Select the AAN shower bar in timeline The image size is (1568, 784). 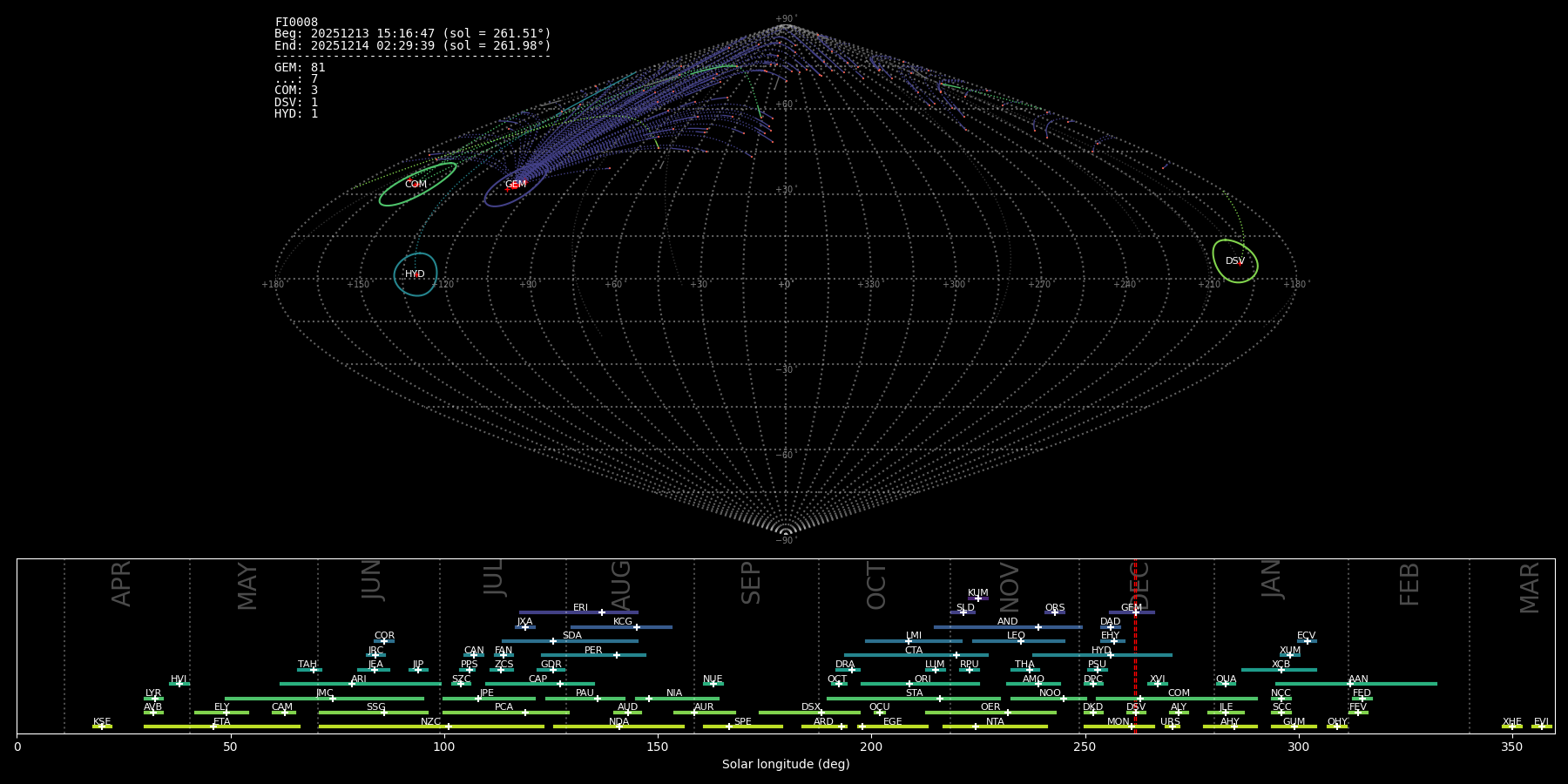pyautogui.click(x=1356, y=684)
